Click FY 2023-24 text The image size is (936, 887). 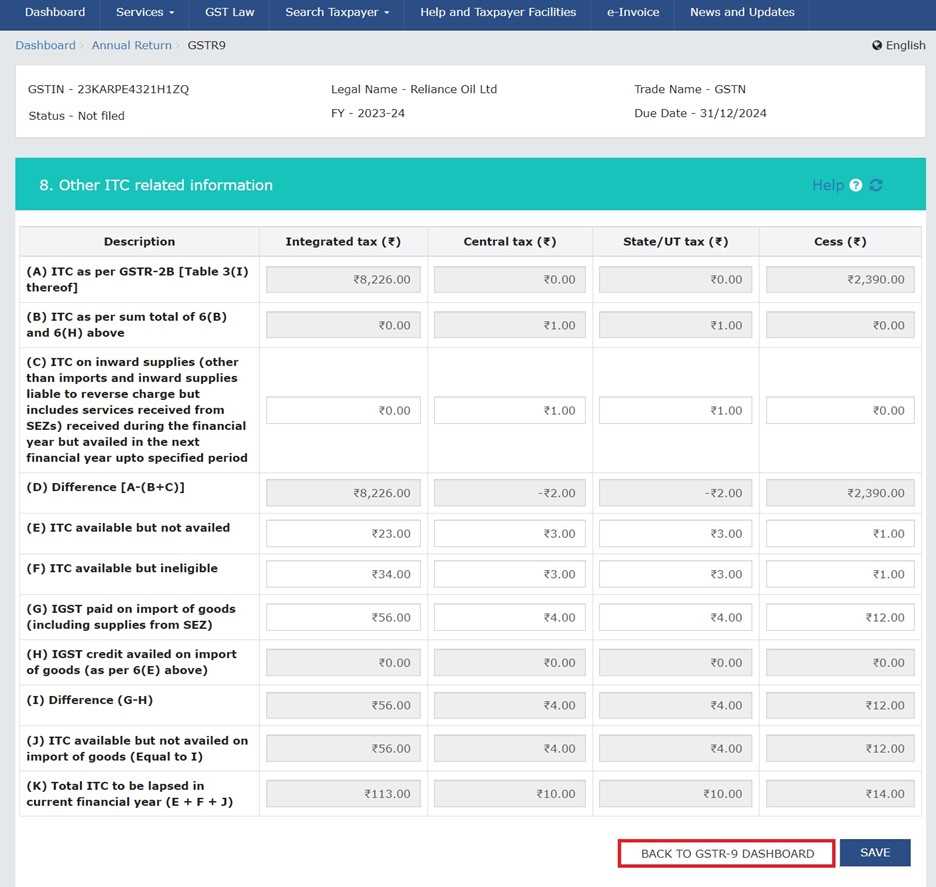pyautogui.click(x=368, y=113)
